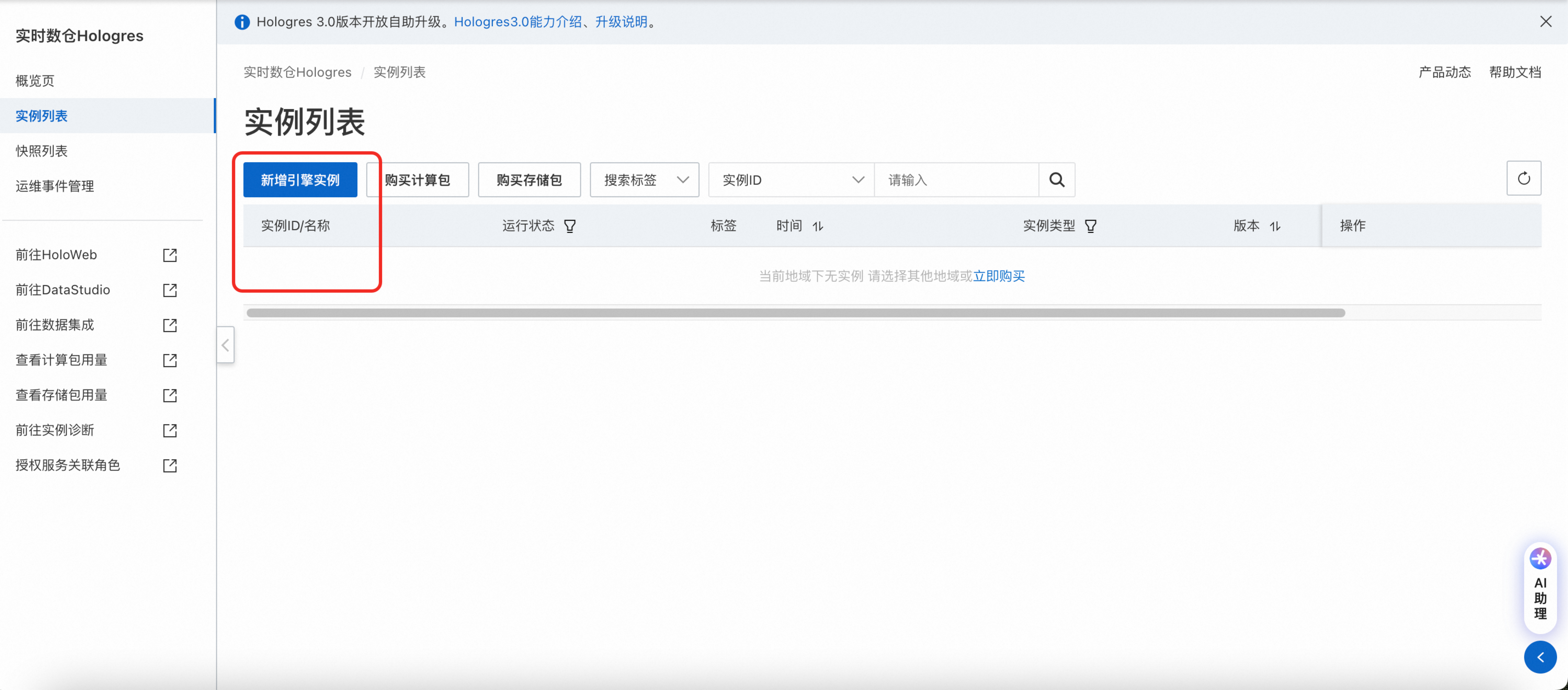
Task: Click external link icon beside 查看计算包用量
Action: click(170, 360)
